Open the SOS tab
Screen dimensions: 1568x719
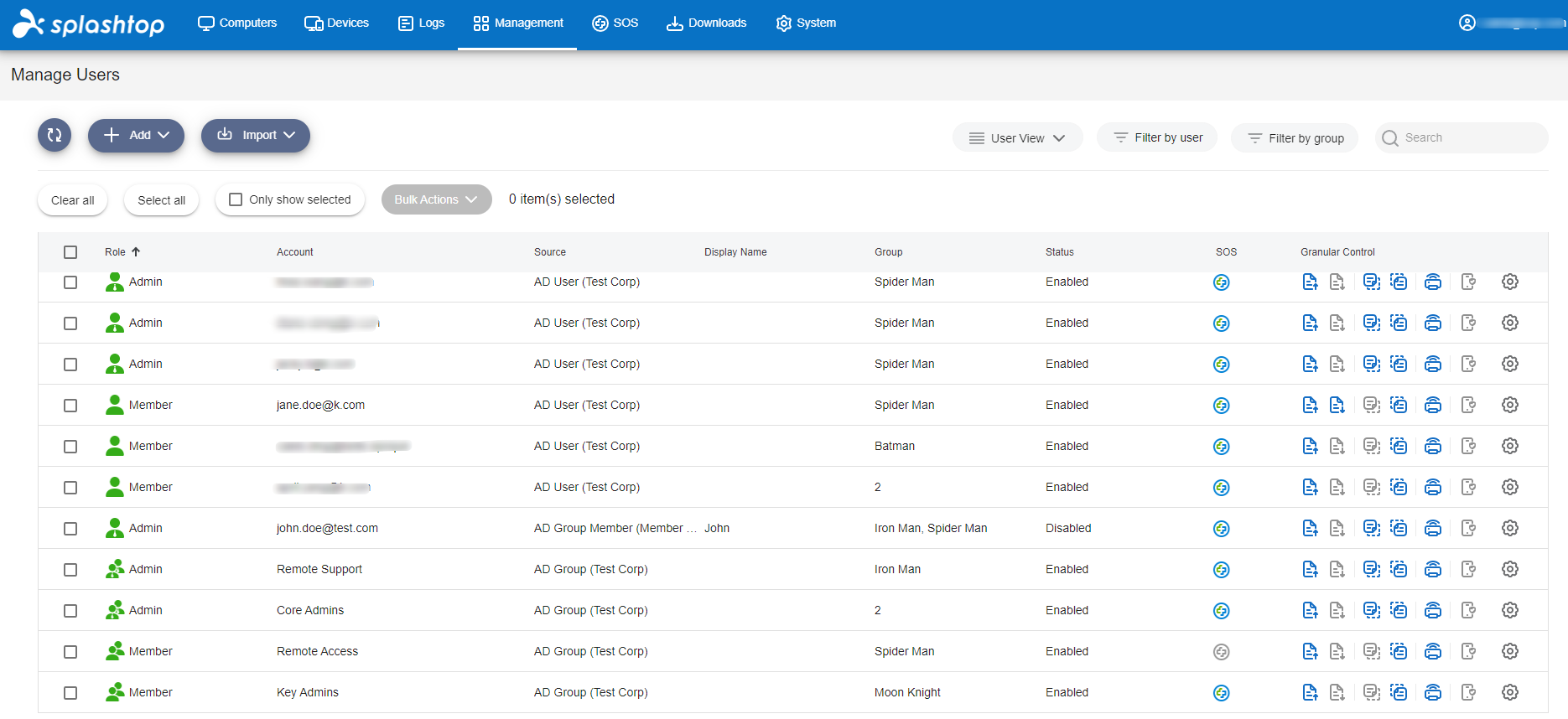click(615, 23)
